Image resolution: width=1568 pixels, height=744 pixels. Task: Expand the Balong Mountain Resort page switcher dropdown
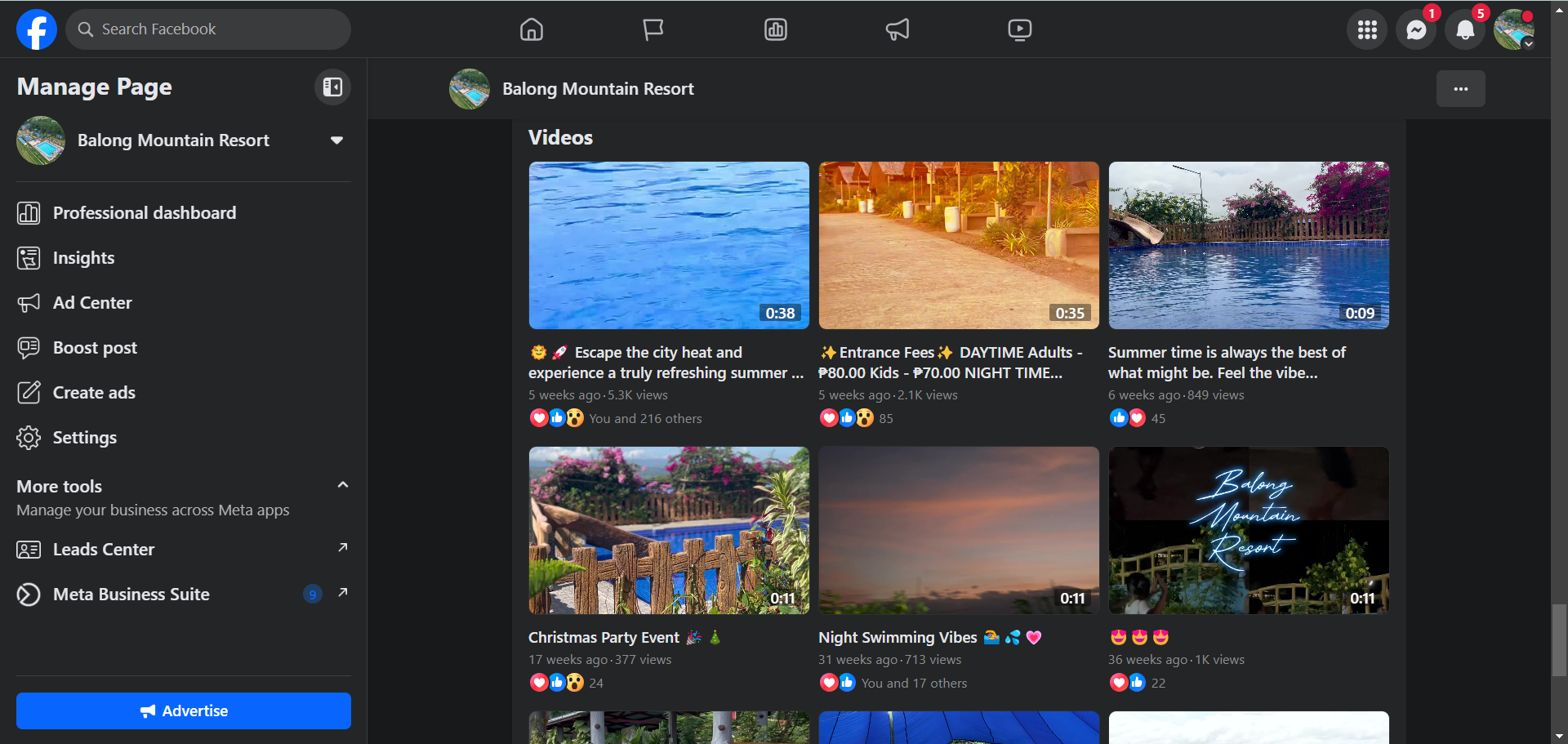point(336,140)
